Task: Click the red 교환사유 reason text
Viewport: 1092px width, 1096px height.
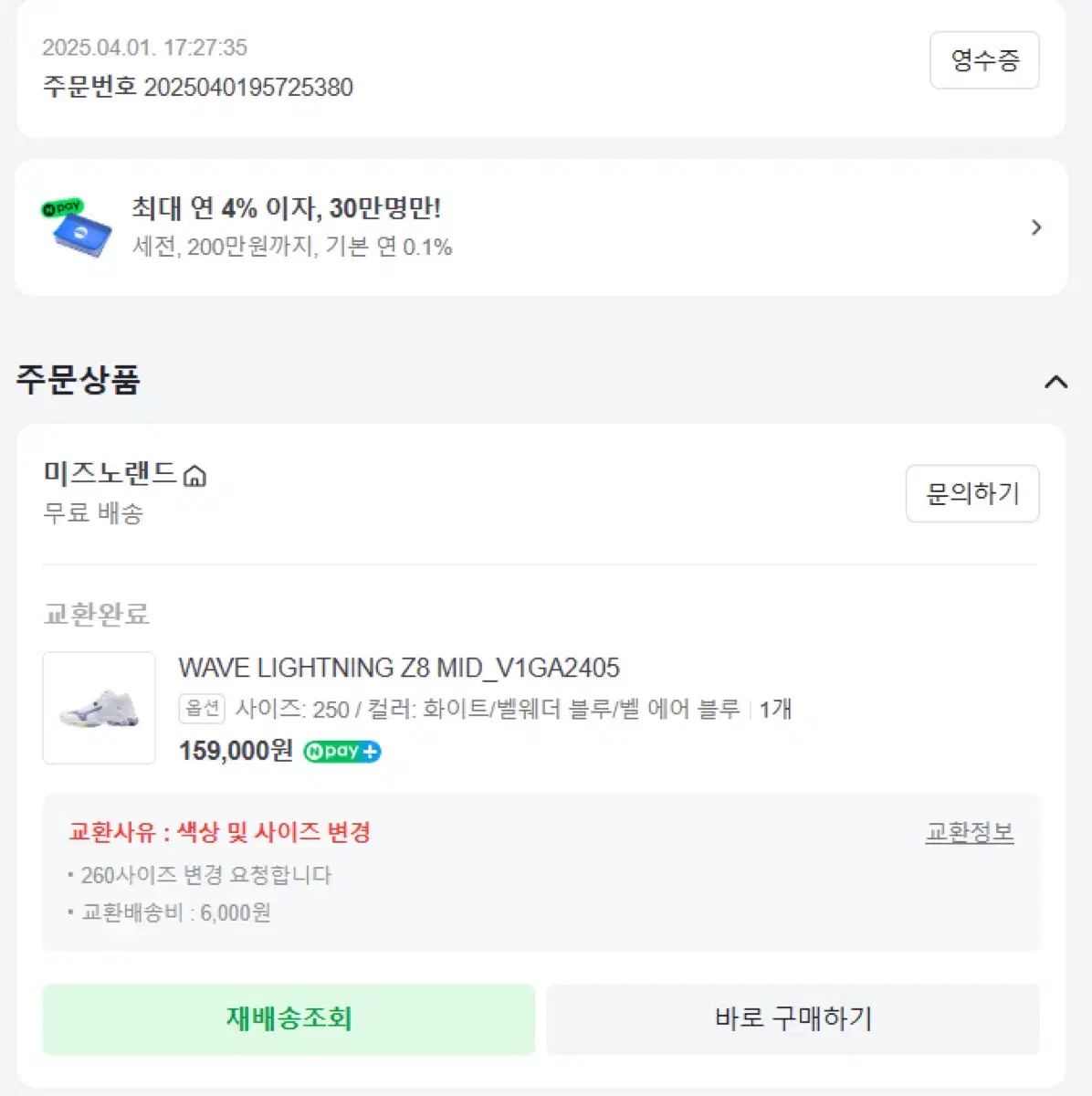Action: coord(219,832)
